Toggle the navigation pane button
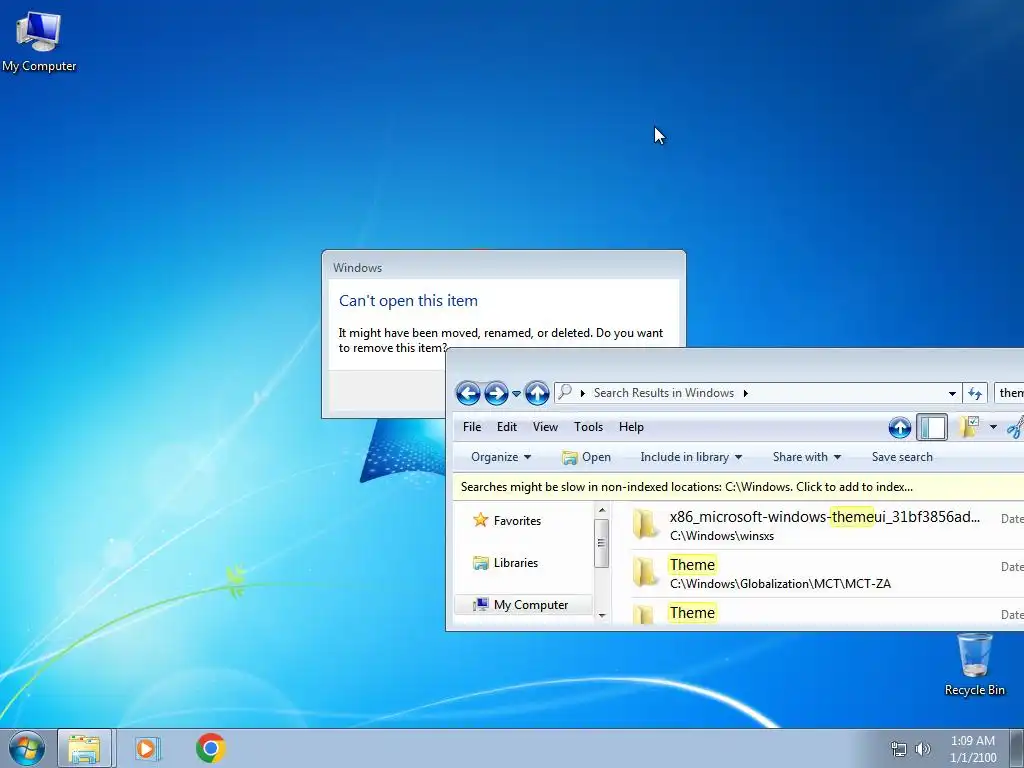The height and width of the screenshot is (768, 1024). pyautogui.click(x=932, y=428)
